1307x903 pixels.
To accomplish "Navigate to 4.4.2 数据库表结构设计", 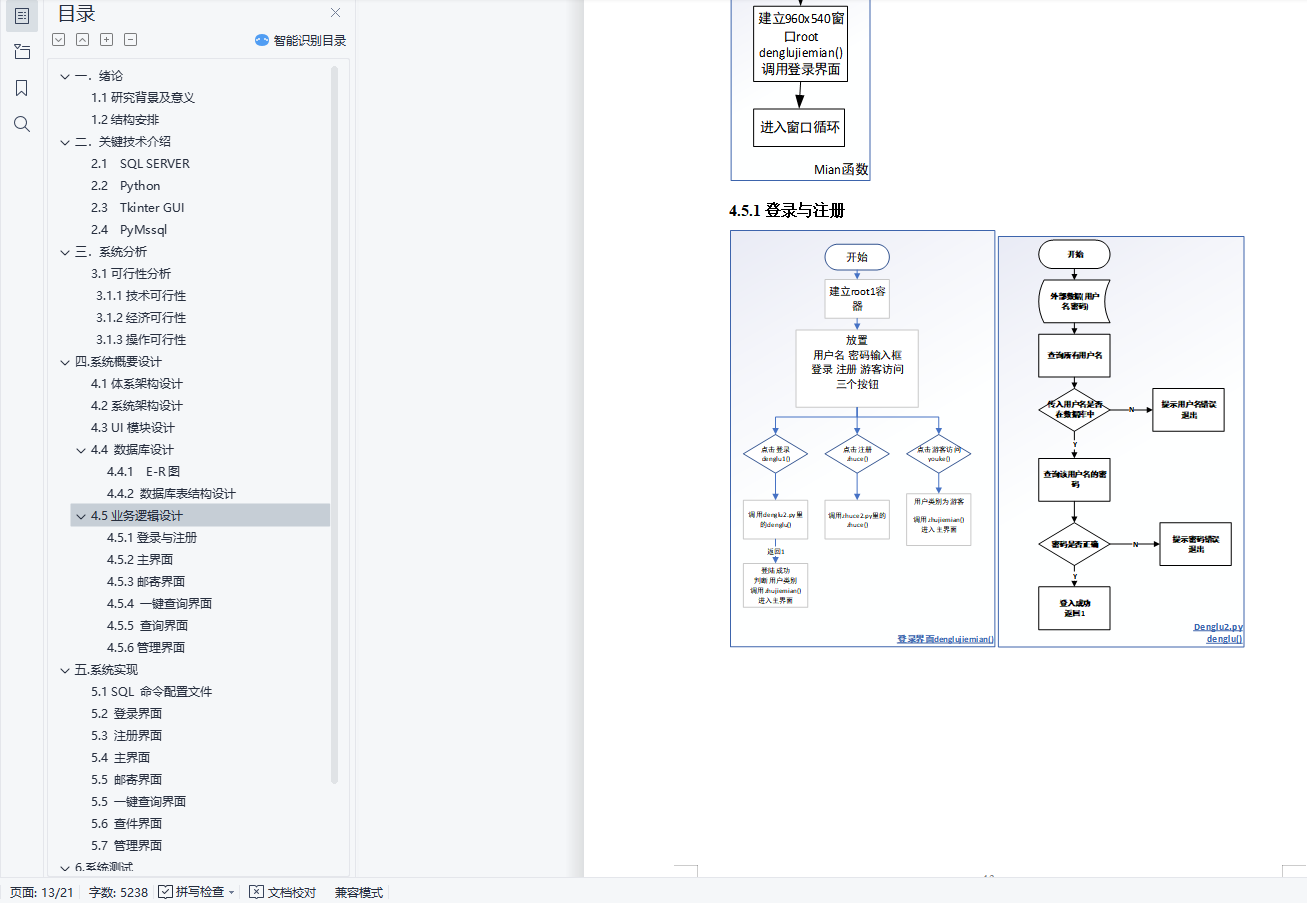I will click(172, 494).
